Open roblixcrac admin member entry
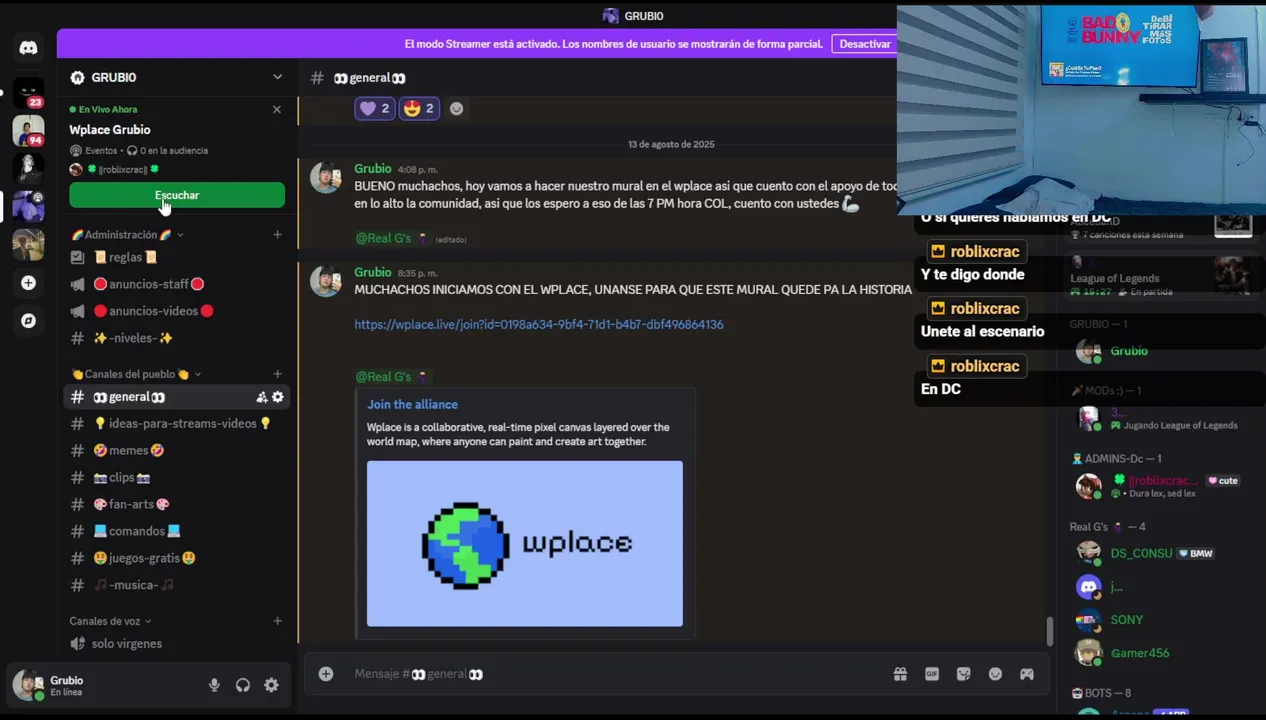1266x720 pixels. pos(1160,486)
